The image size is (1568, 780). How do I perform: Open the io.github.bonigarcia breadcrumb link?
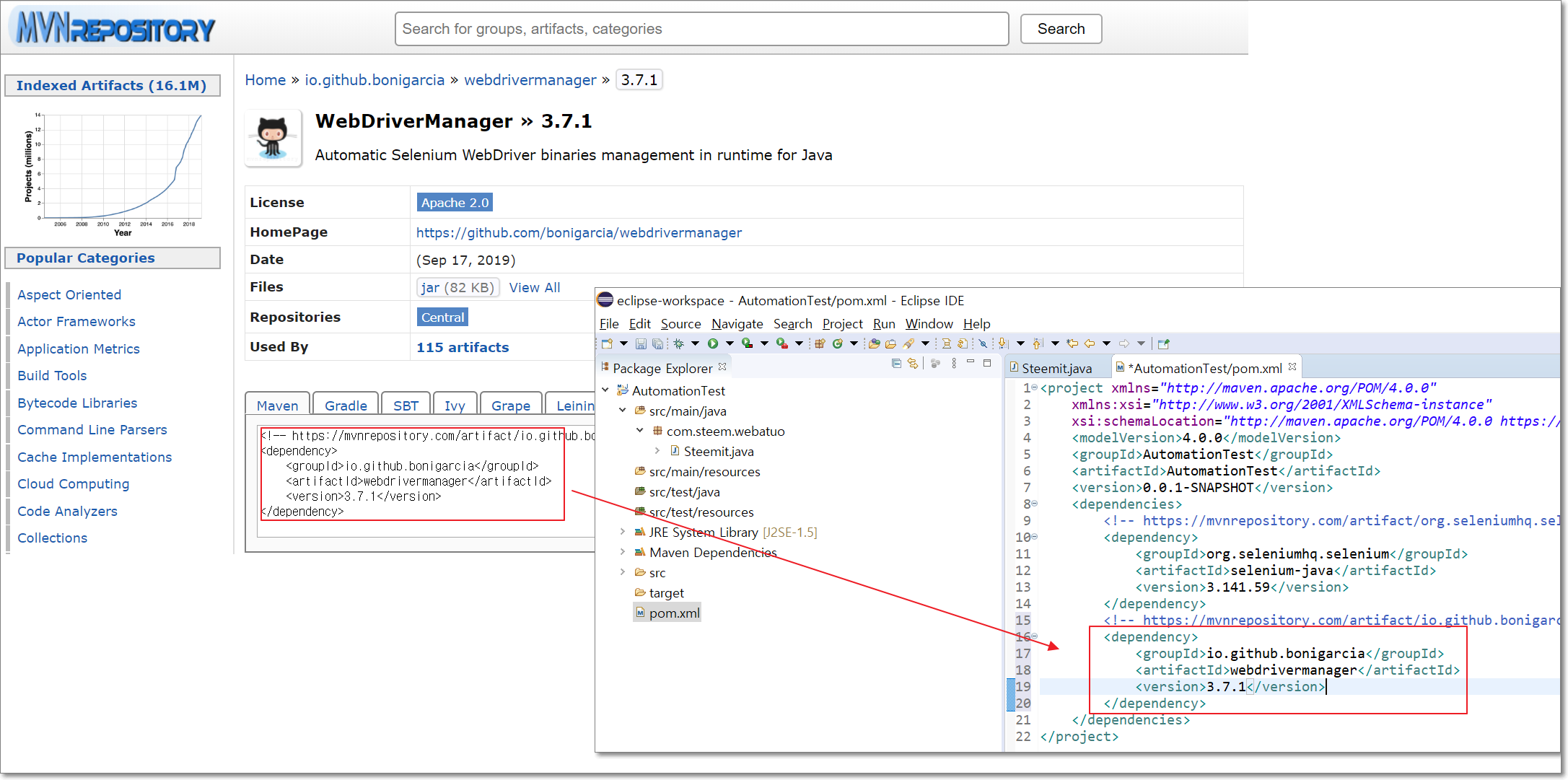375,80
